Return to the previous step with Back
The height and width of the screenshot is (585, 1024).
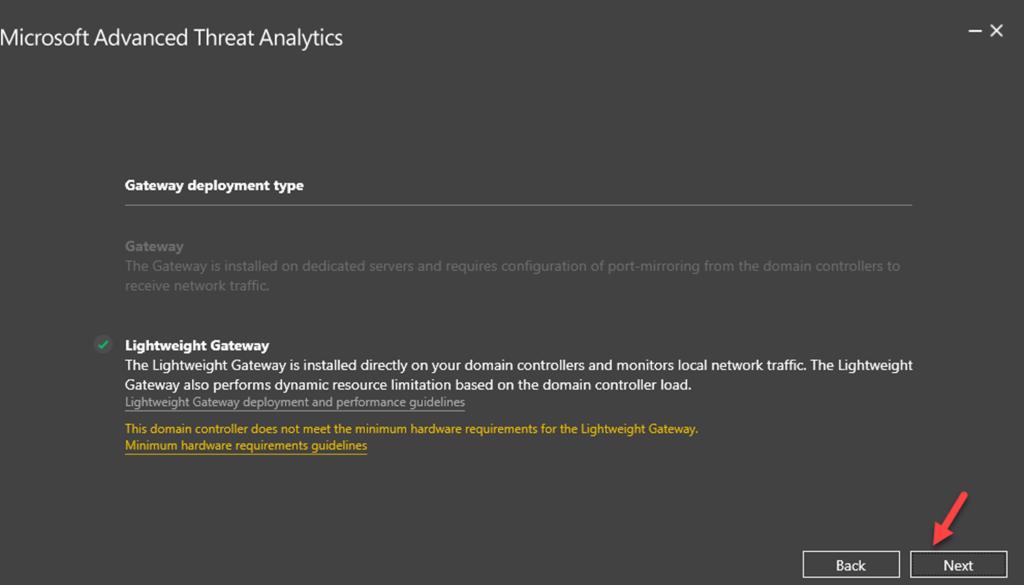click(851, 564)
